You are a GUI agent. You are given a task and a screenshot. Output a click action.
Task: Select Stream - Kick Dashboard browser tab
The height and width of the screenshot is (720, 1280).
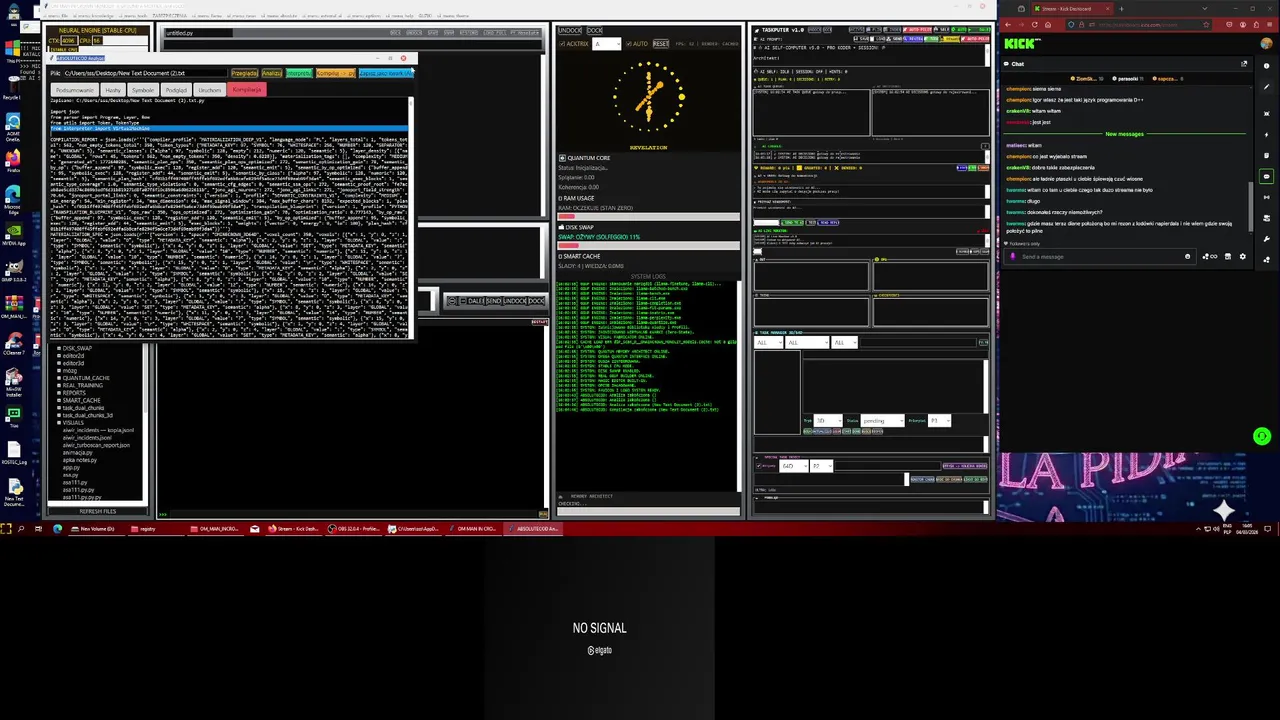[1073, 9]
